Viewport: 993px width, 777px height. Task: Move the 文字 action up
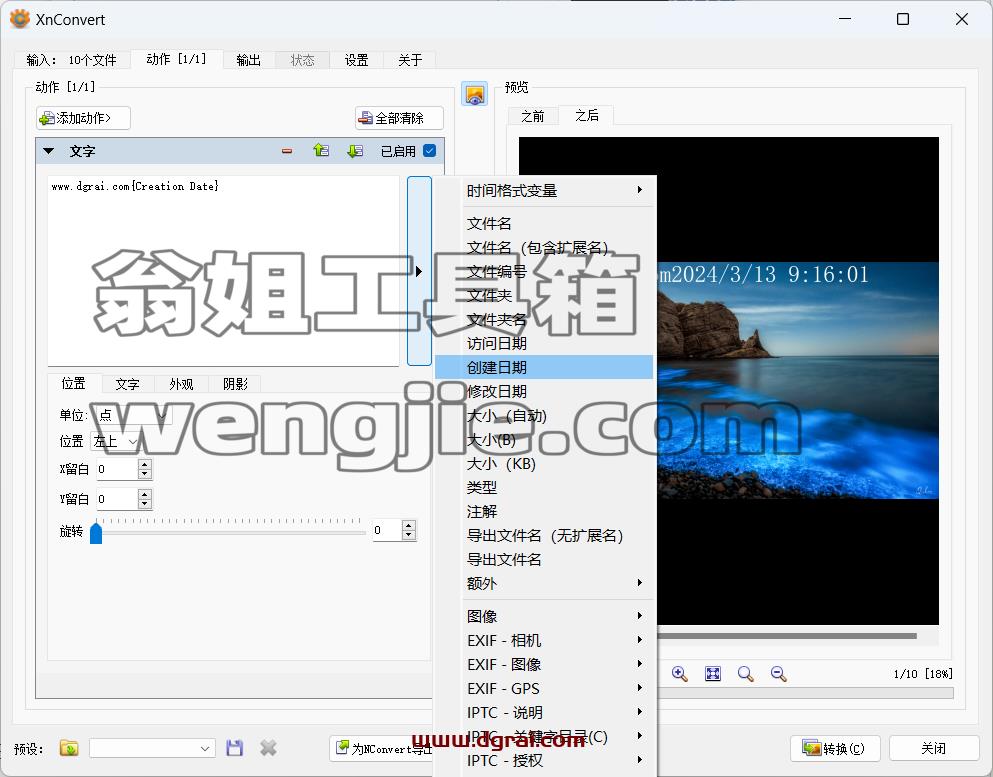(321, 151)
